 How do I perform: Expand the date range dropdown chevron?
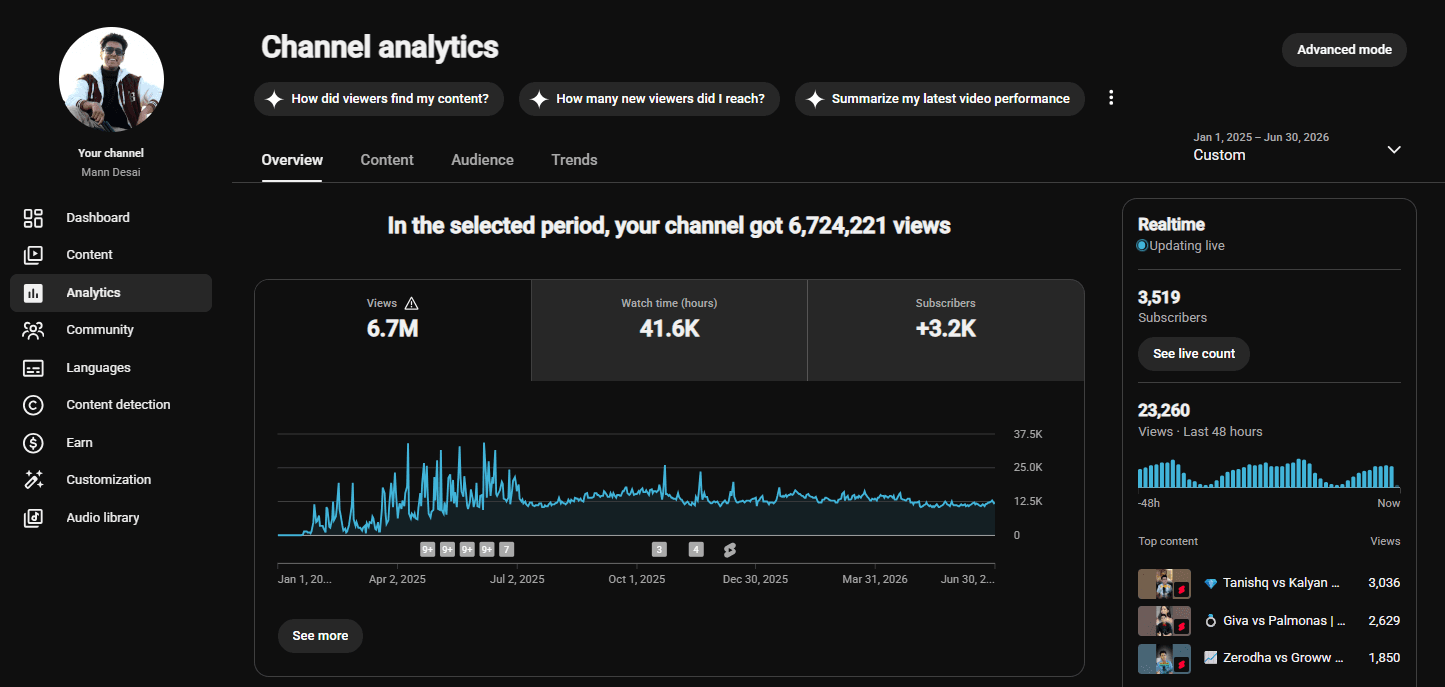click(x=1394, y=149)
